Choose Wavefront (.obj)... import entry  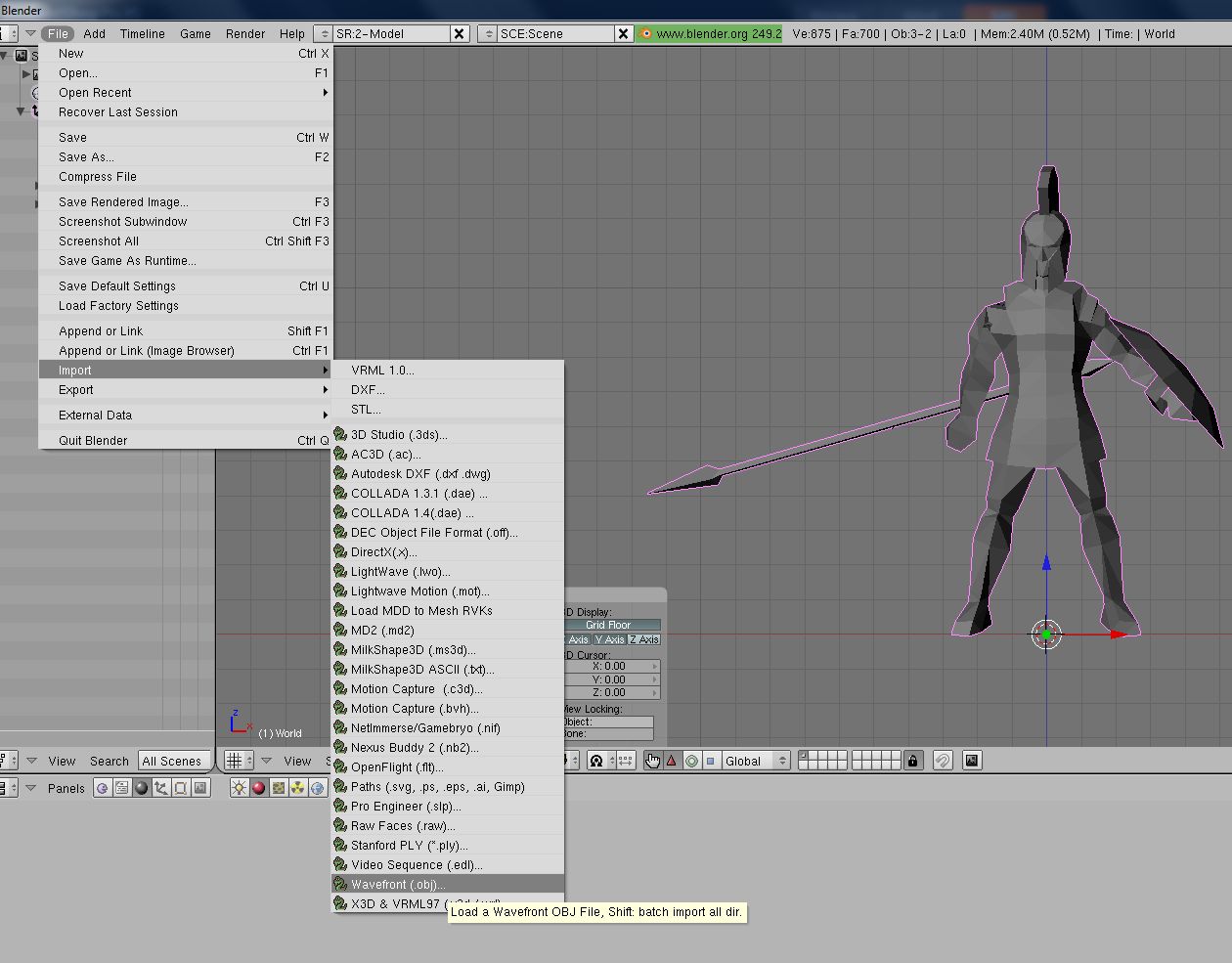[x=448, y=884]
